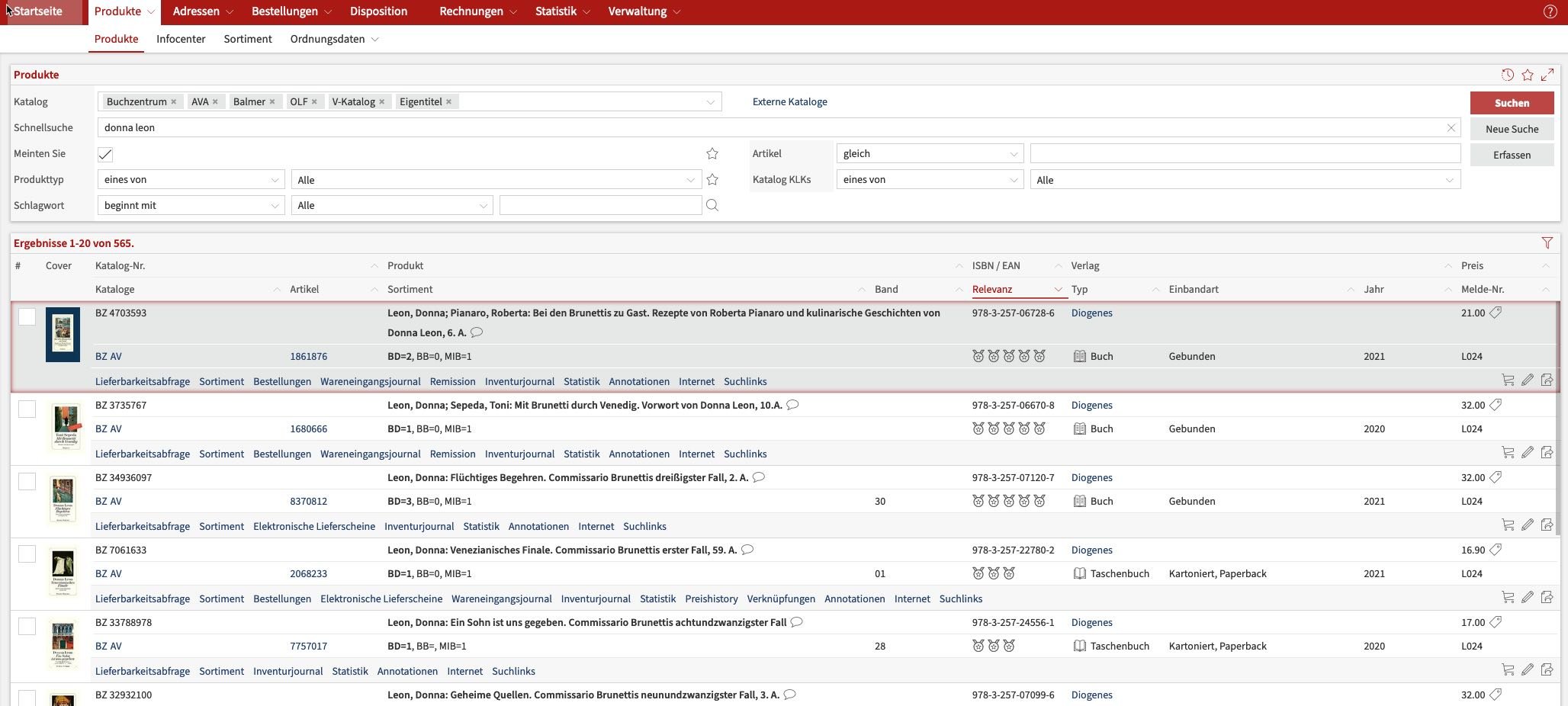1568x706 pixels.
Task: Open Schlagwort 'beginnt mit' dropdown
Action: coord(191,206)
